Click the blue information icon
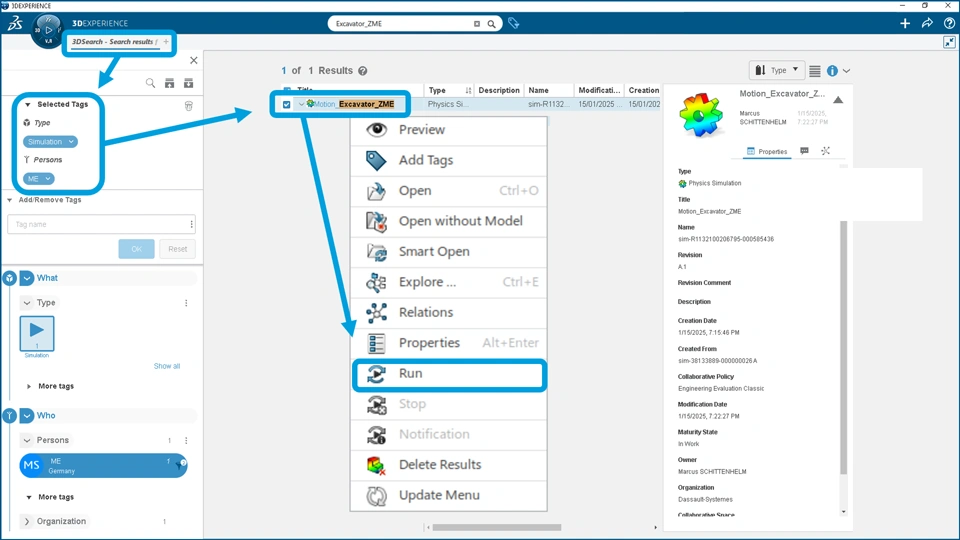This screenshot has width=960, height=540. [832, 71]
